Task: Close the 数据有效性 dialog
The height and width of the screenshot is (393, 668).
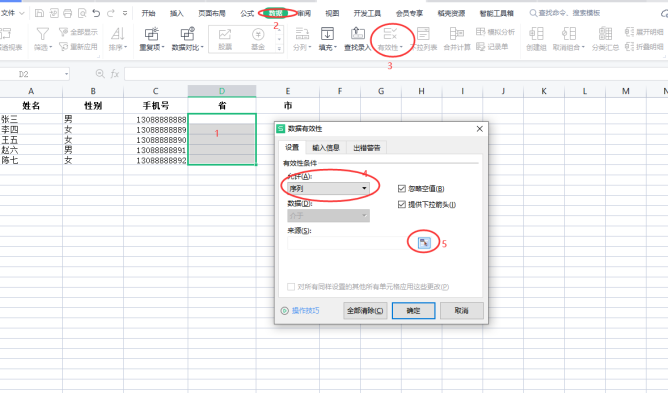Action: click(x=479, y=129)
